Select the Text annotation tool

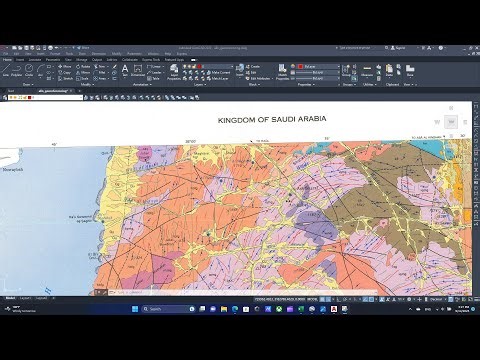tap(125, 70)
